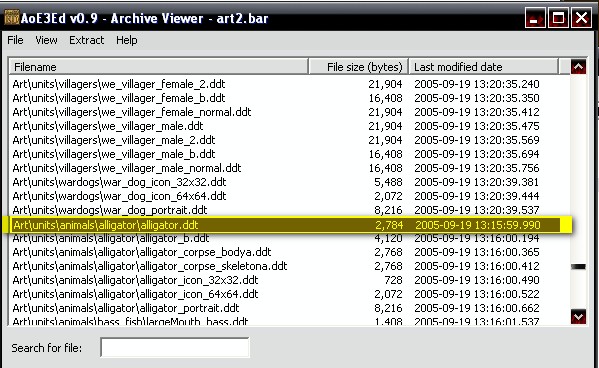Select alligator_corpse_bodya.ddt row
This screenshot has width=599, height=368.
[289, 252]
